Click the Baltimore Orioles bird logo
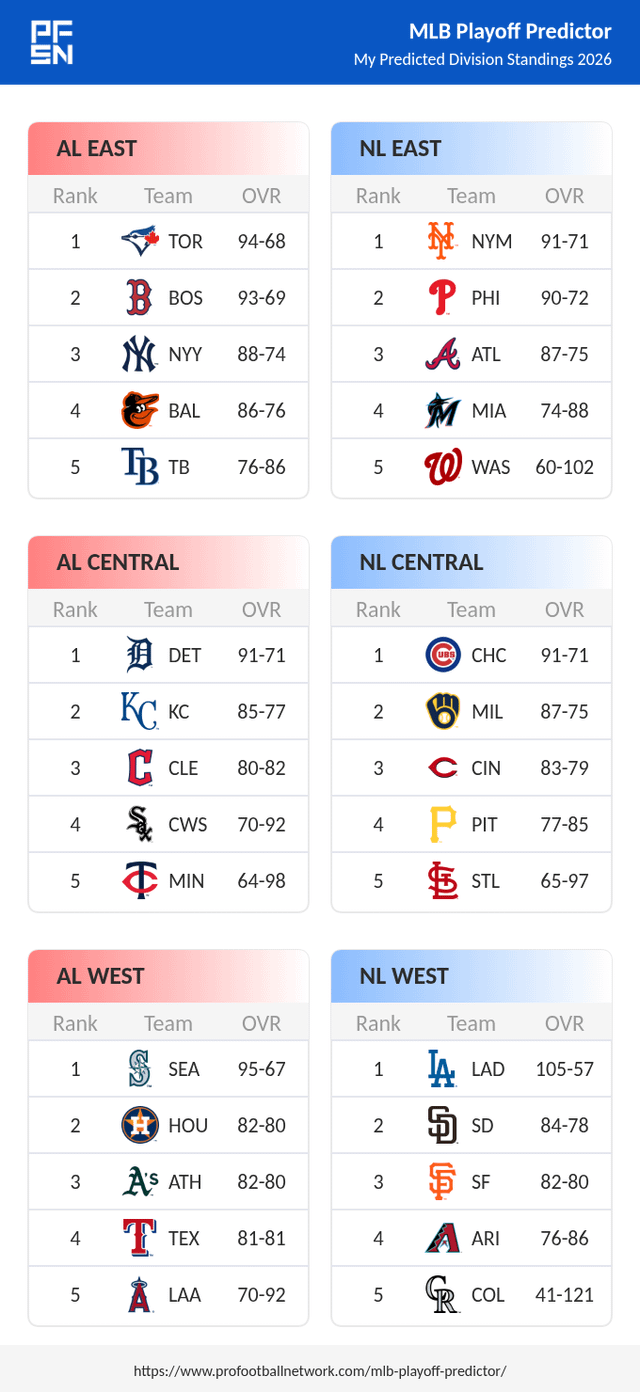The image size is (640, 1392). pyautogui.click(x=139, y=410)
